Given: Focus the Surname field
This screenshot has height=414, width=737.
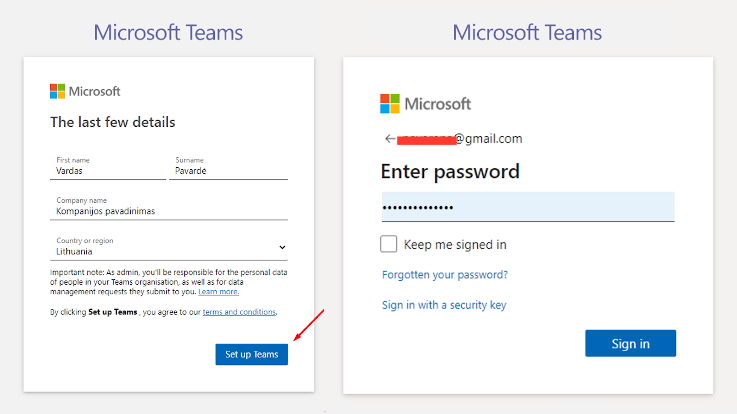Looking at the screenshot, I should (x=229, y=171).
